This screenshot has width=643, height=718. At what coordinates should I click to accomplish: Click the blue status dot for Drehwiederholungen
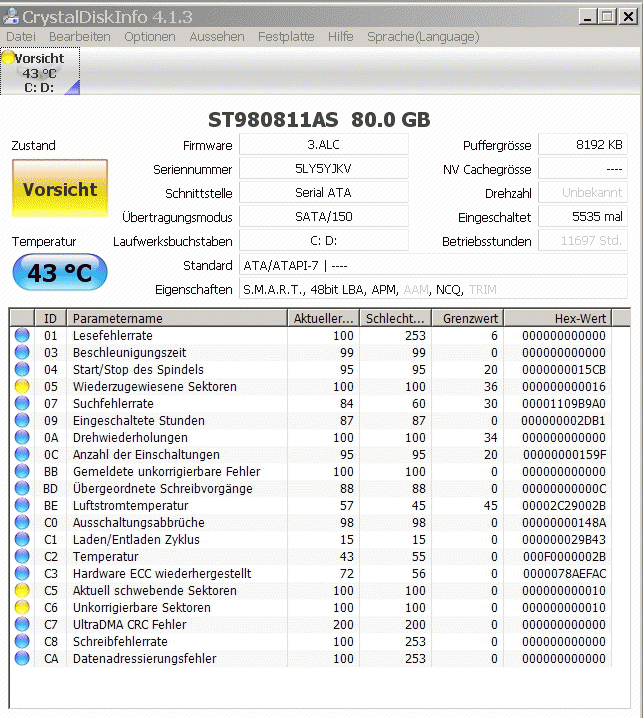click(22, 437)
